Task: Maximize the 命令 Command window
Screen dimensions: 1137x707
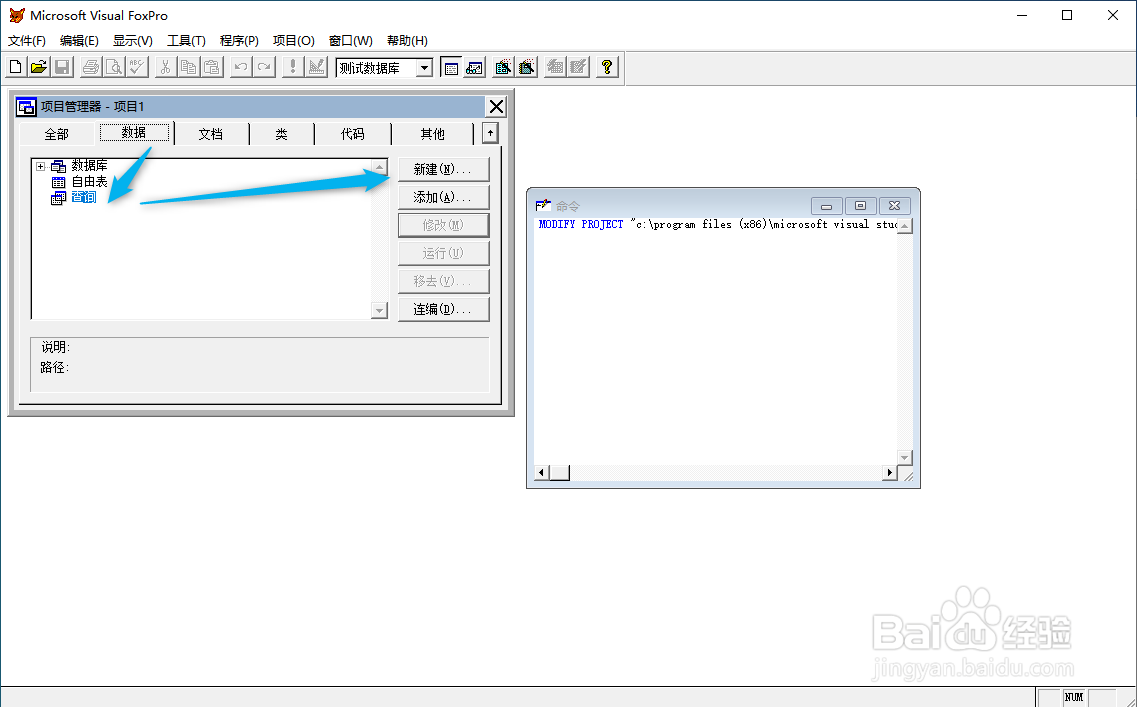Action: tap(860, 206)
